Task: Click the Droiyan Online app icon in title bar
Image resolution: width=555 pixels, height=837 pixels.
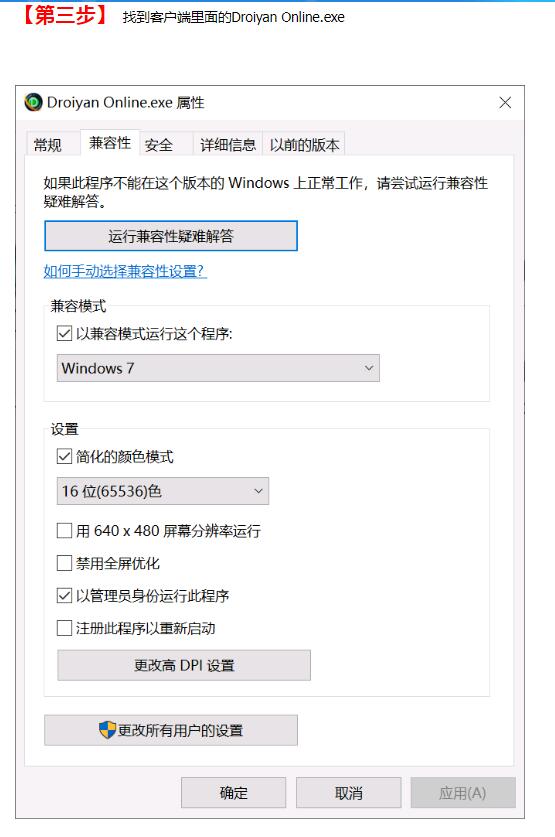Action: click(x=33, y=102)
